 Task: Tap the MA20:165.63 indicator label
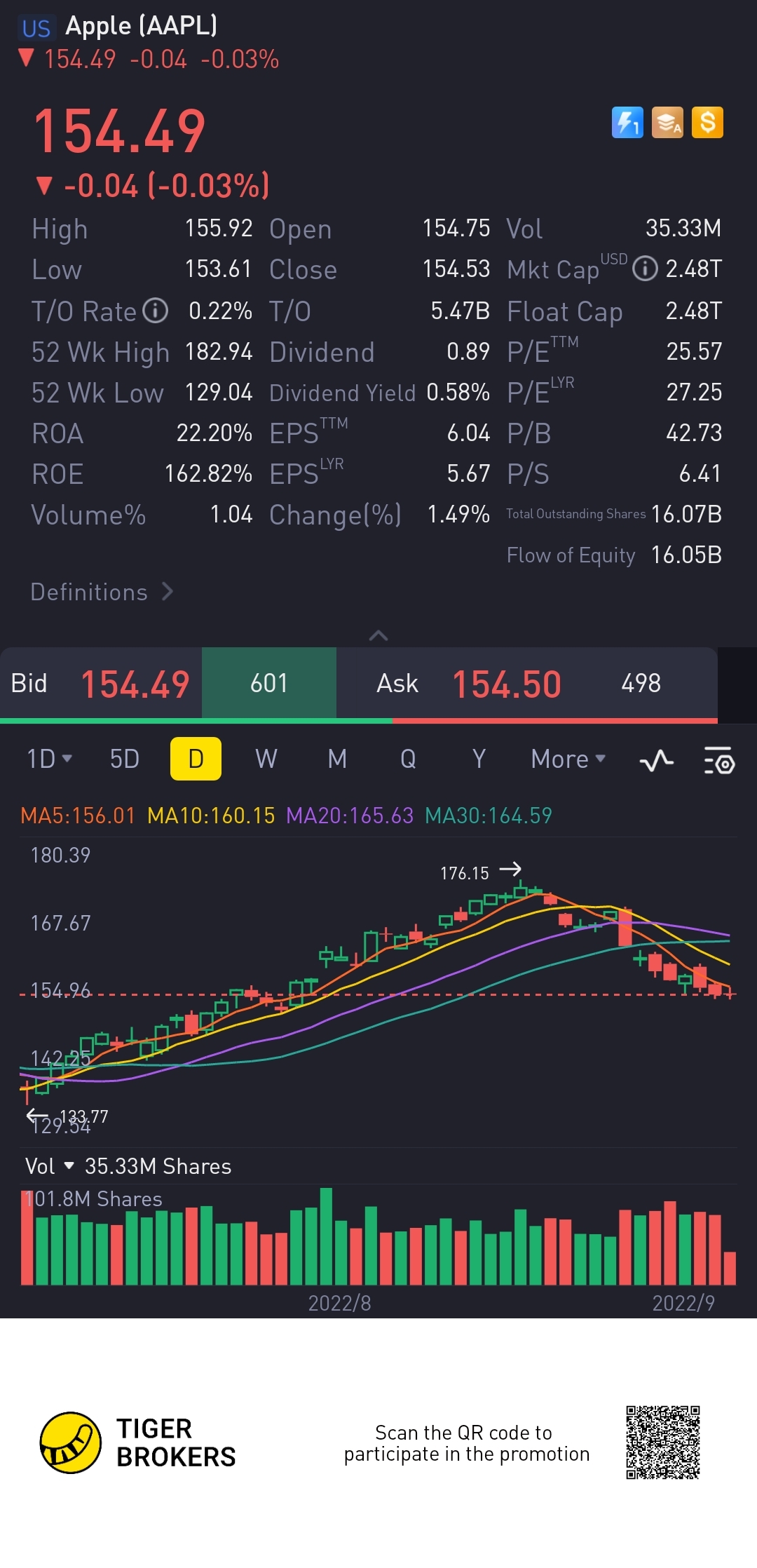point(350,816)
